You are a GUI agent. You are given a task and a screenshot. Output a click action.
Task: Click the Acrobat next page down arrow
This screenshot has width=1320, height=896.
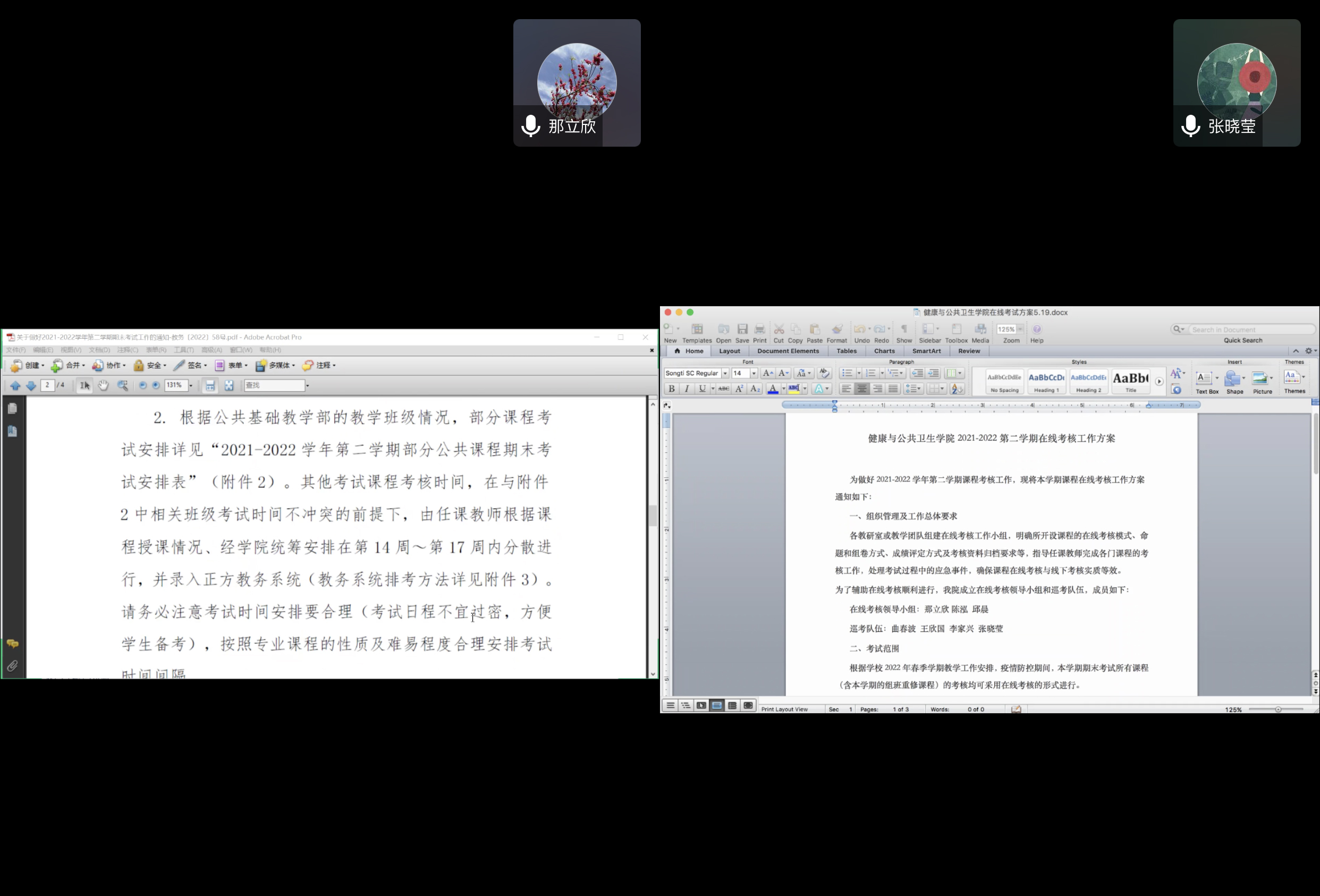(31, 385)
